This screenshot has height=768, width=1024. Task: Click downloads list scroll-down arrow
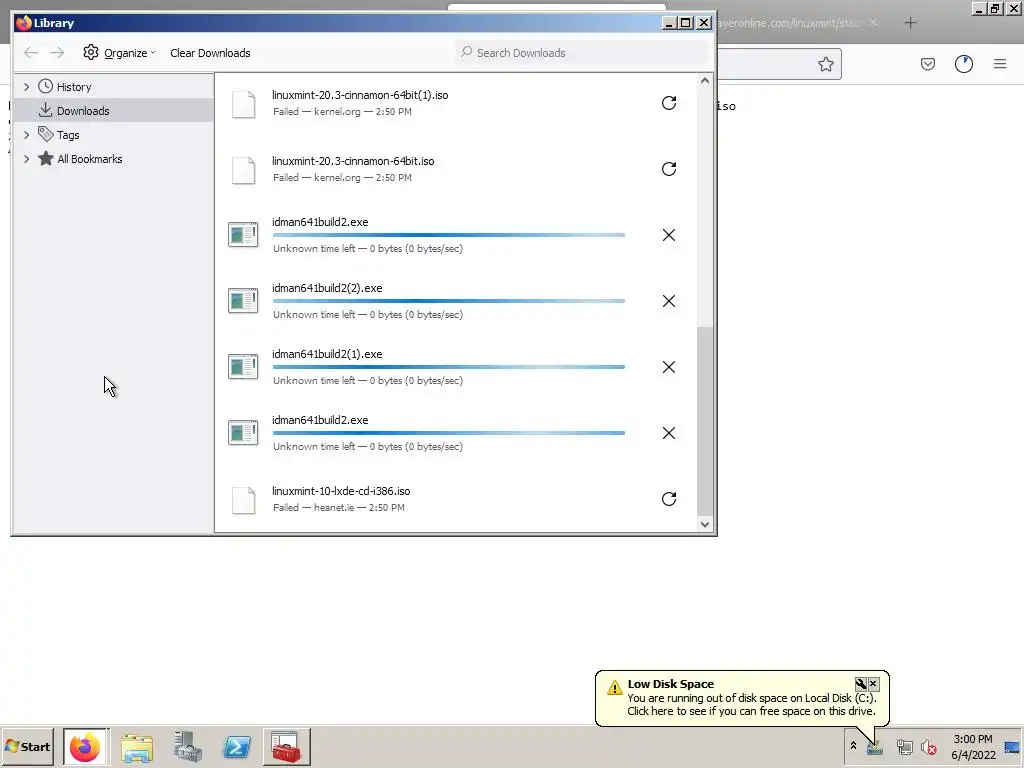tap(705, 524)
